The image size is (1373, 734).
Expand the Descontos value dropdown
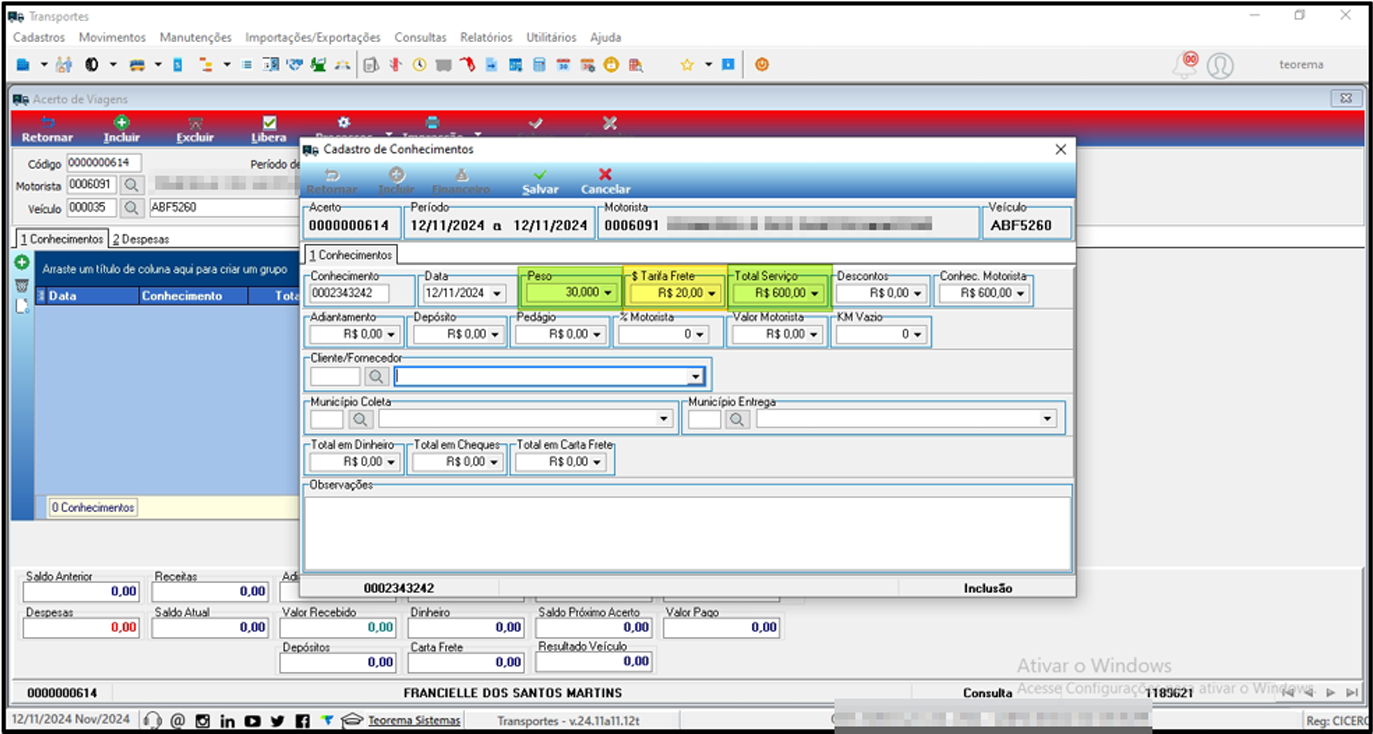point(919,293)
